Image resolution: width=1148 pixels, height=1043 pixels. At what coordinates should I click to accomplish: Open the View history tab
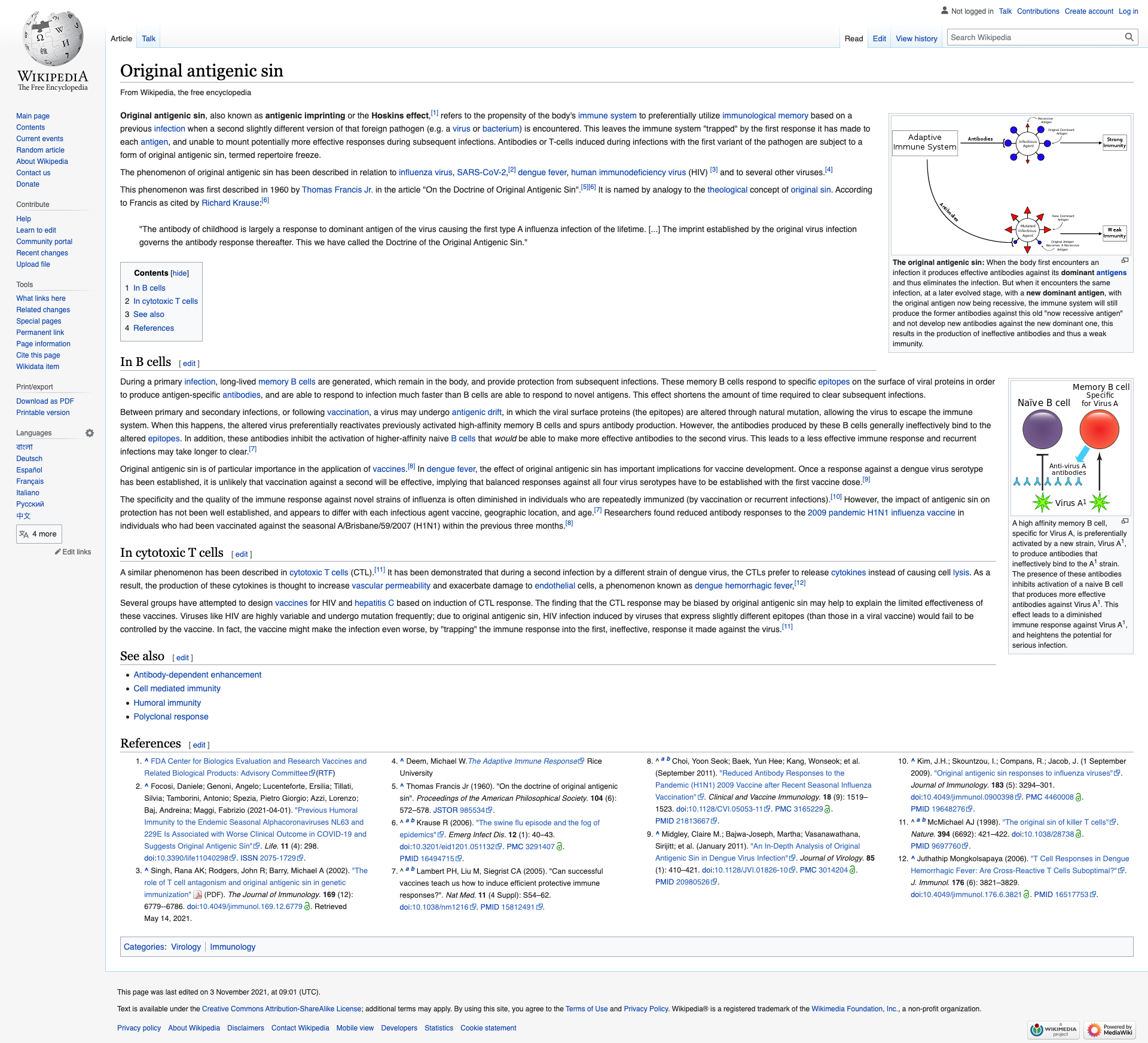coord(916,39)
